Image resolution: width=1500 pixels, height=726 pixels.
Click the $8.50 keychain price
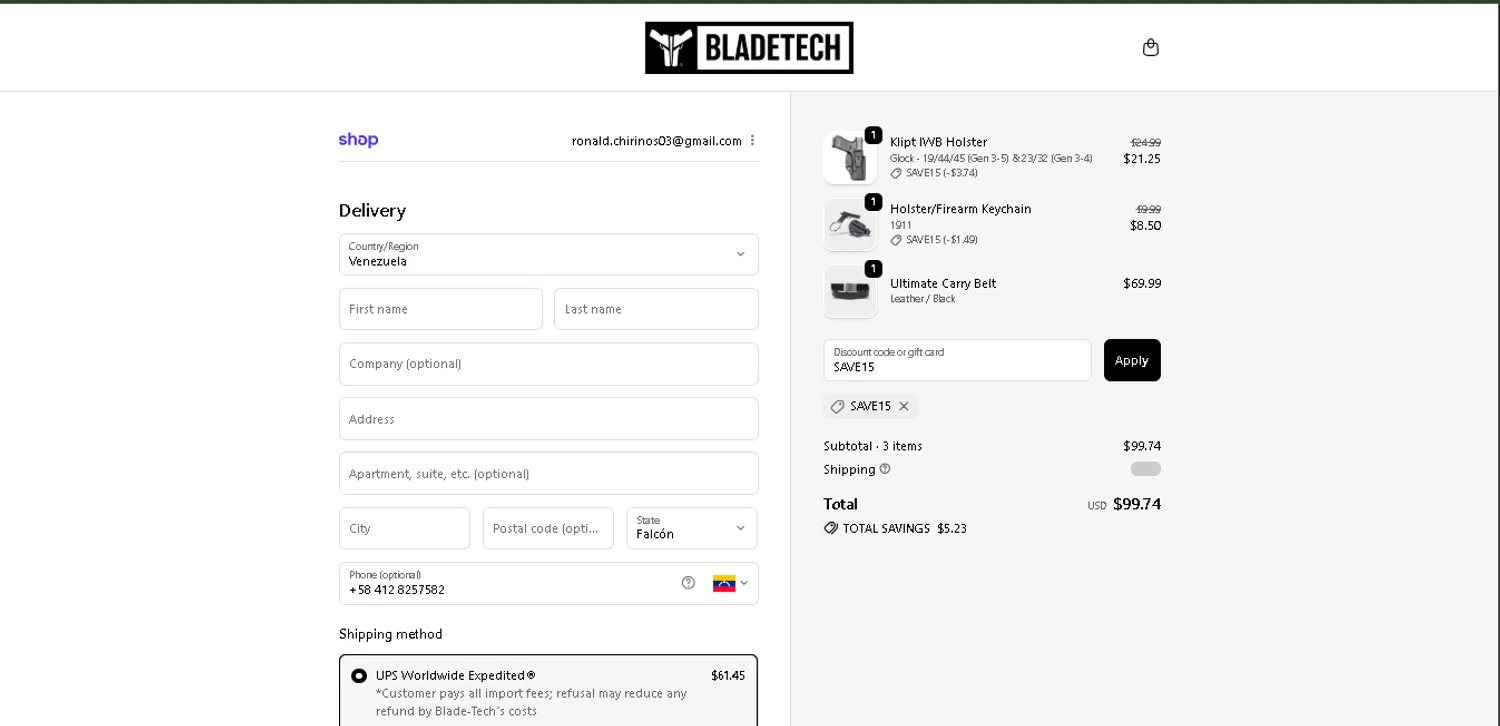[1145, 225]
